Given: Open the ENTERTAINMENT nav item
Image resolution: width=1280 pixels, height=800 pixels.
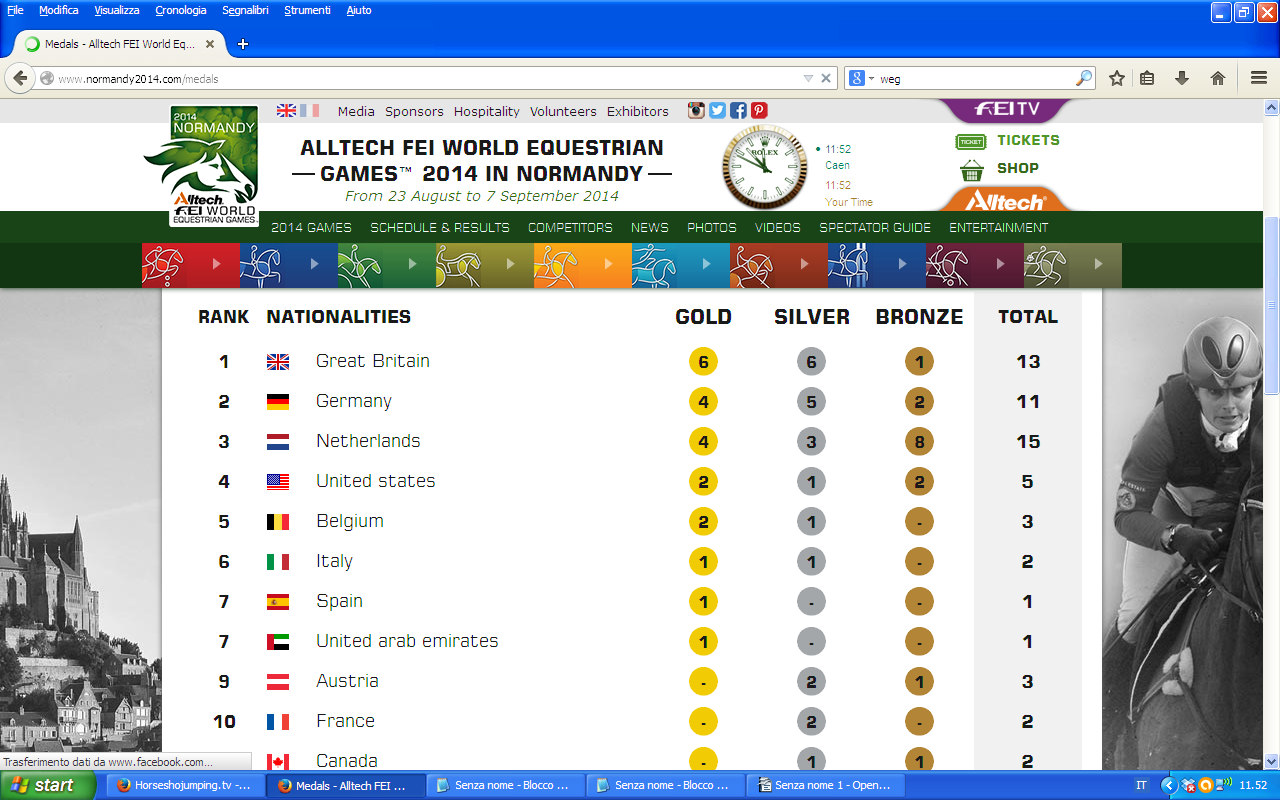Looking at the screenshot, I should (x=999, y=228).
